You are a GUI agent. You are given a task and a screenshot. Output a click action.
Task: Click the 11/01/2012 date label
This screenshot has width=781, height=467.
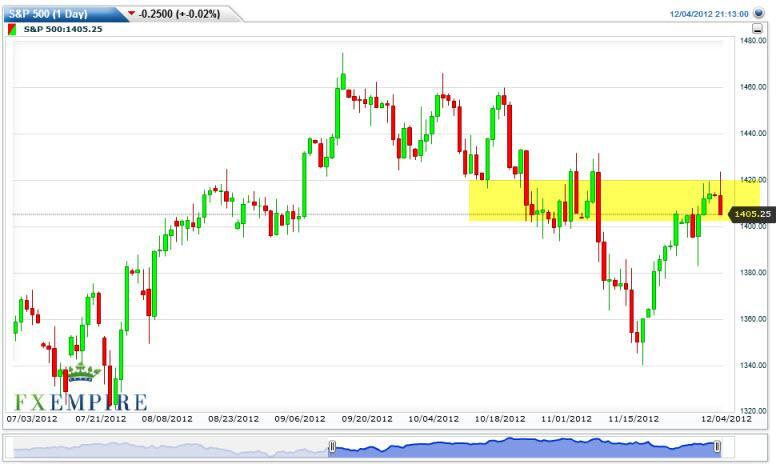[566, 419]
